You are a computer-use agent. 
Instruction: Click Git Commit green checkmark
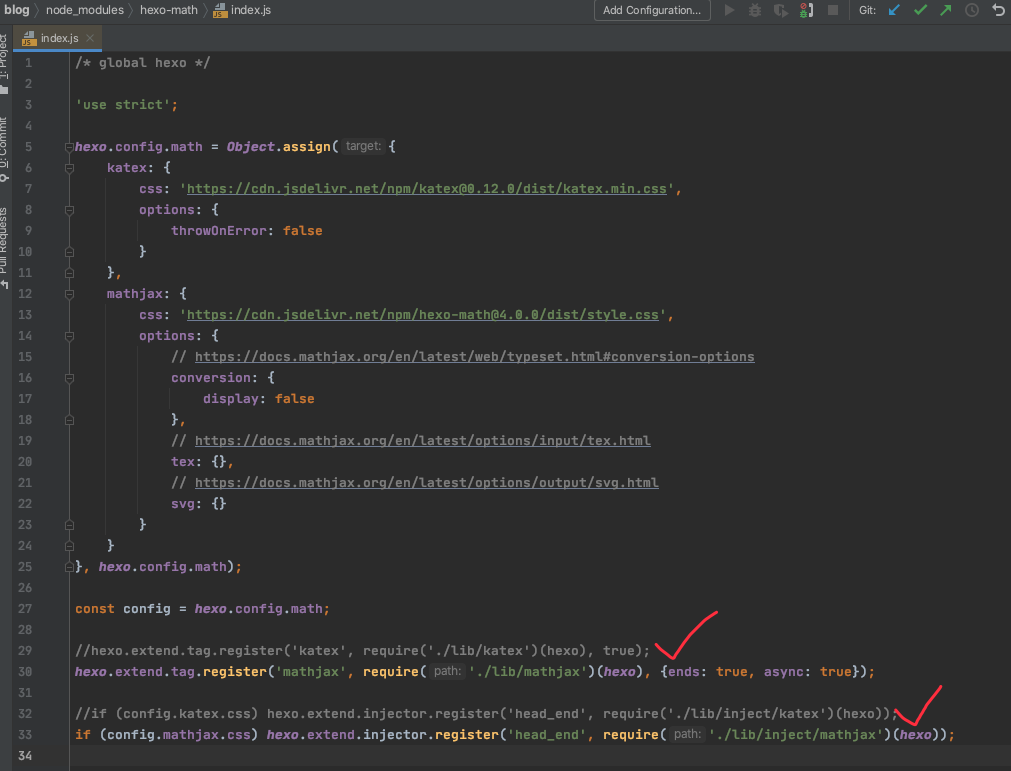coord(920,10)
